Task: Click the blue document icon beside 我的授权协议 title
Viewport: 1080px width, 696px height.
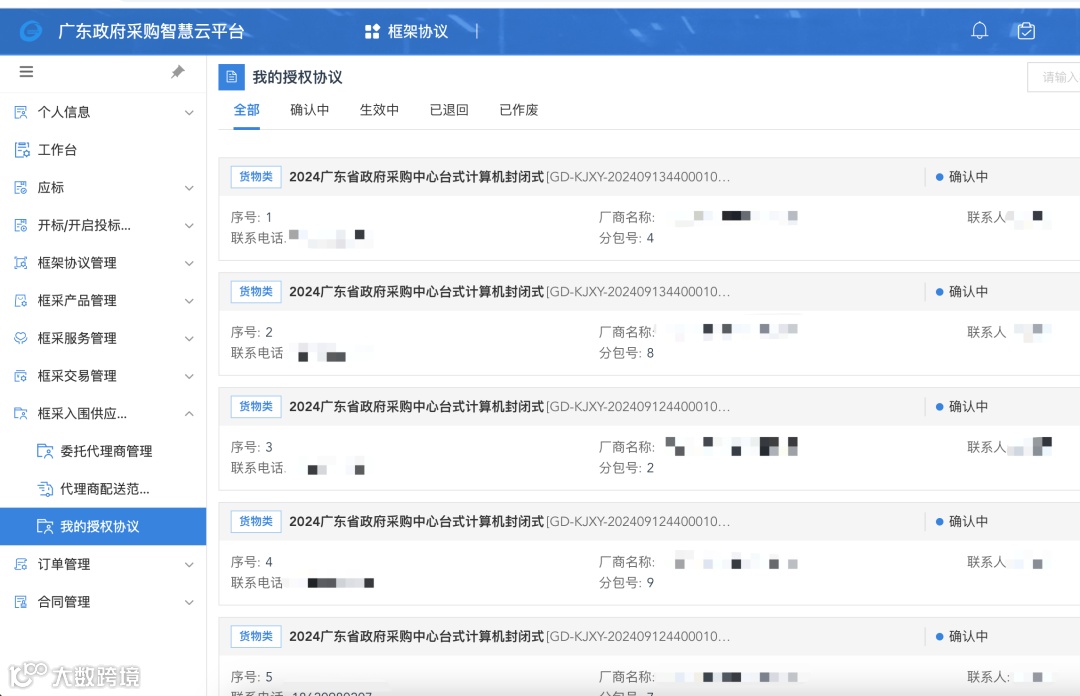Action: (231, 77)
